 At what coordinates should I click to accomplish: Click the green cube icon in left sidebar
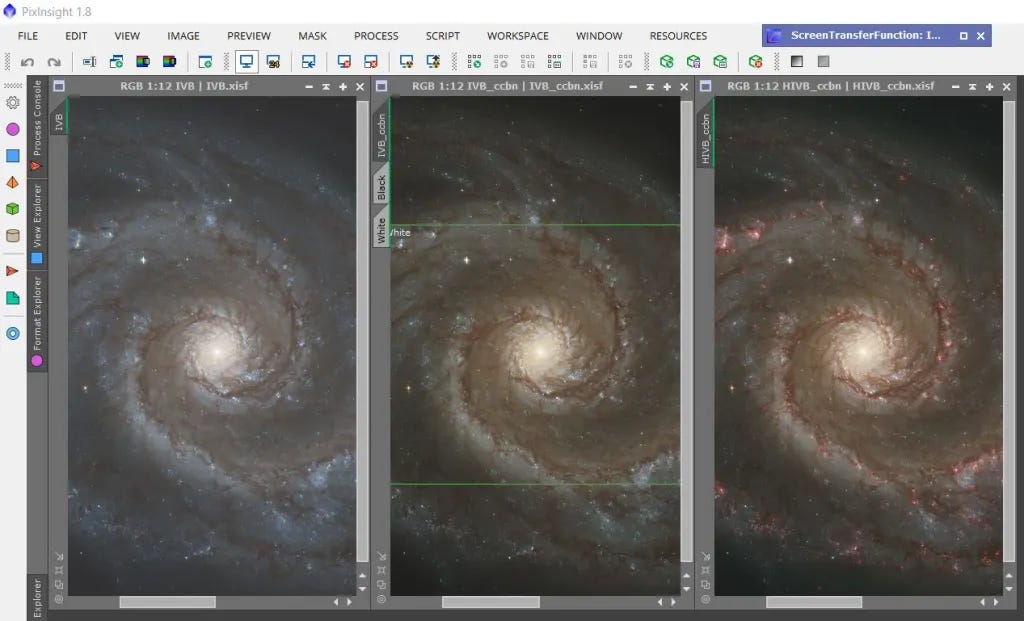[13, 209]
